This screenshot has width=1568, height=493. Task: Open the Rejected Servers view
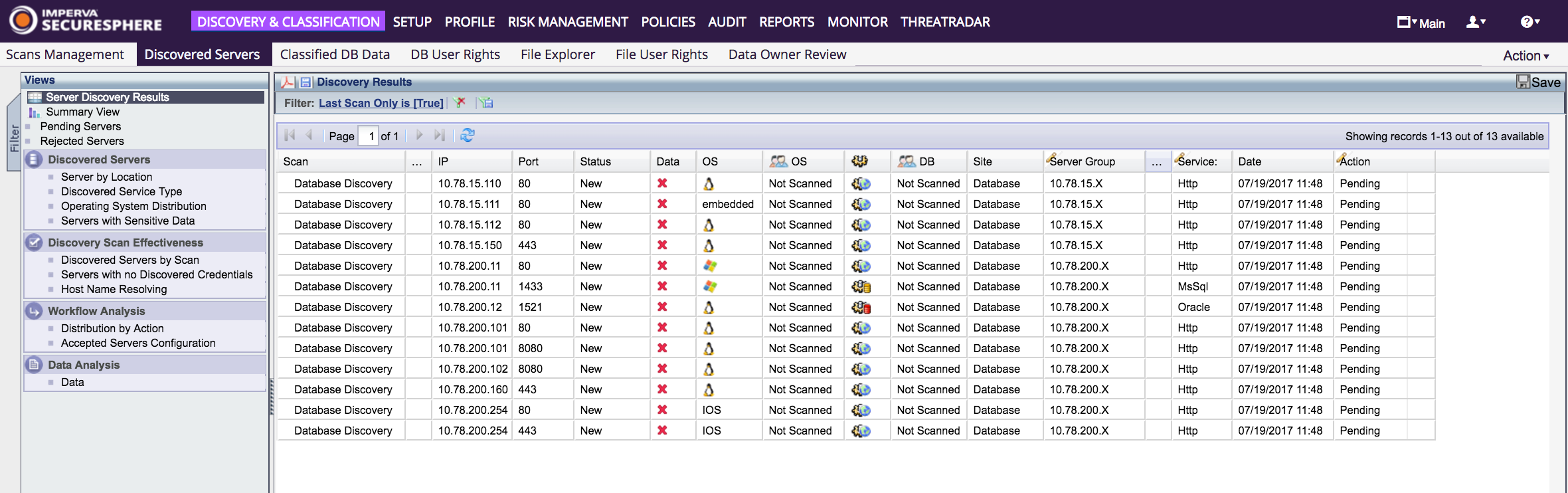coord(82,141)
